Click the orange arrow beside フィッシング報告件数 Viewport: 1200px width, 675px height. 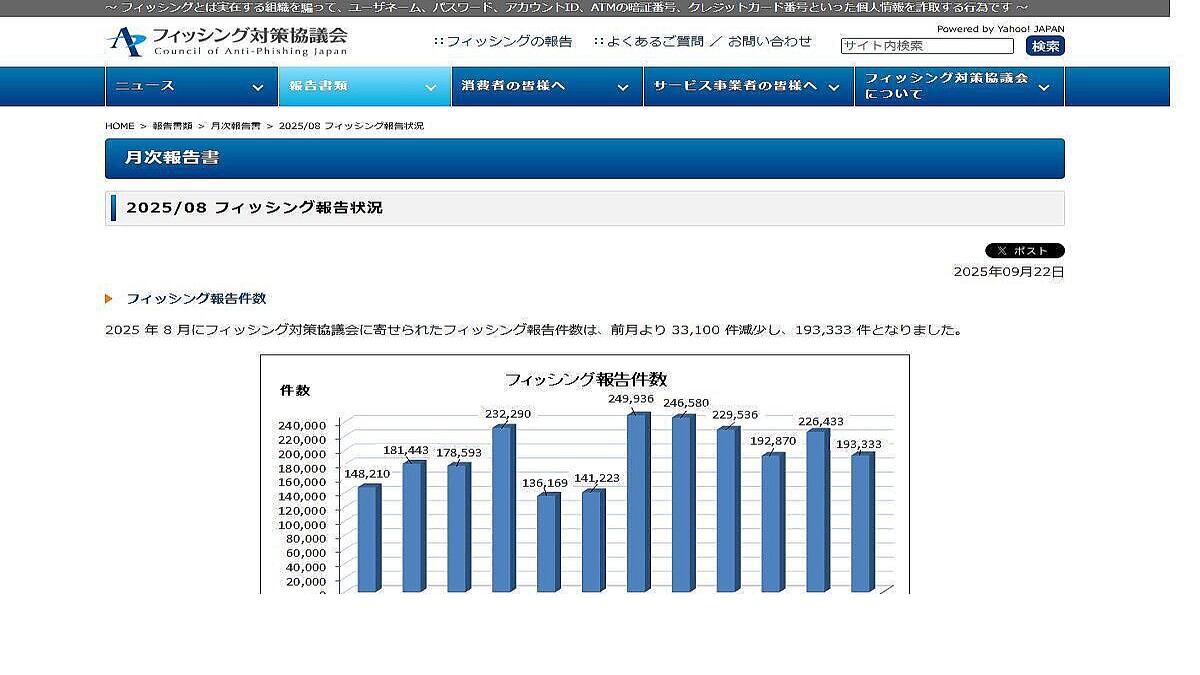109,299
